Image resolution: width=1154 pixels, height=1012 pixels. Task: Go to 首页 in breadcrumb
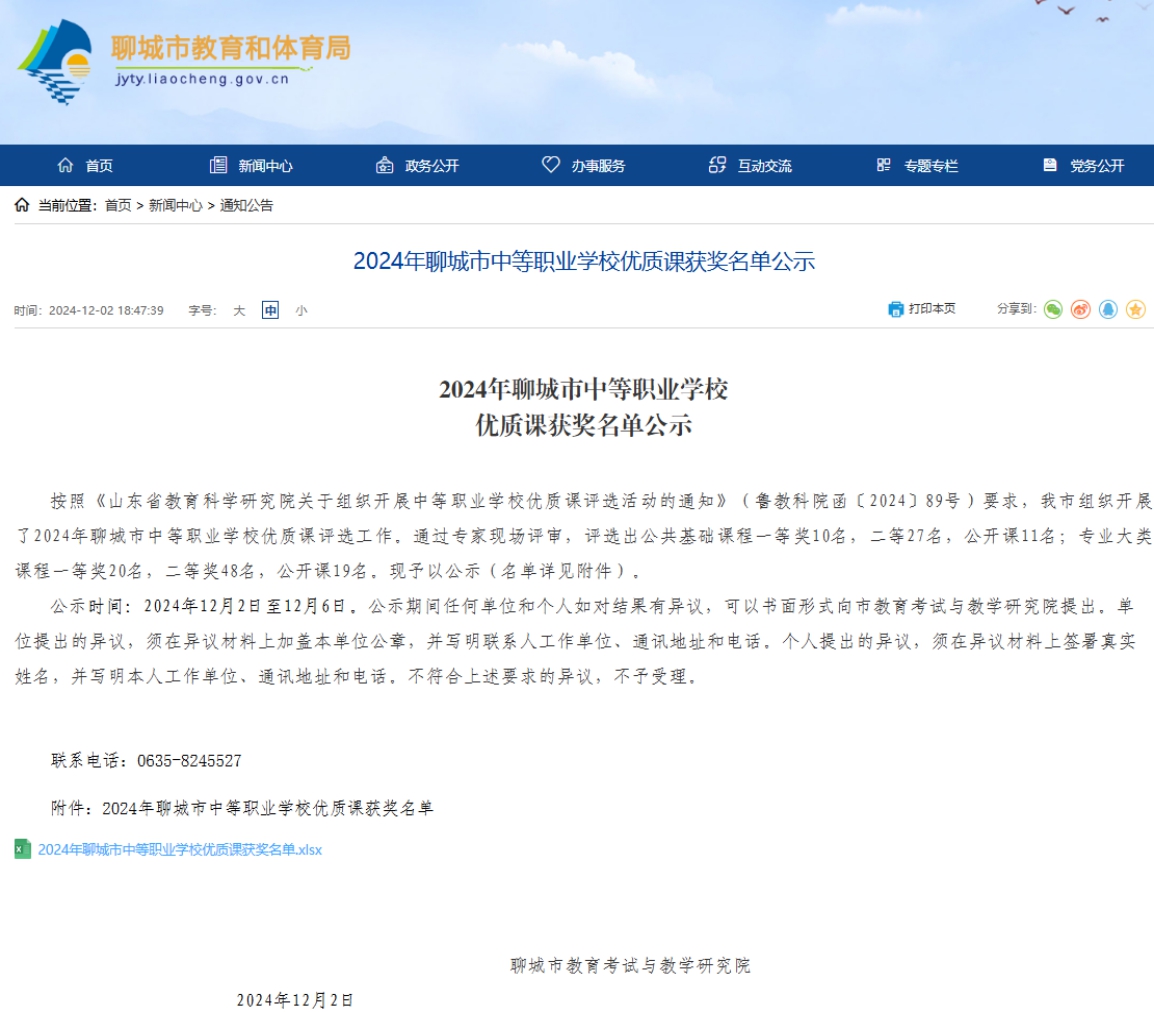pyautogui.click(x=118, y=205)
